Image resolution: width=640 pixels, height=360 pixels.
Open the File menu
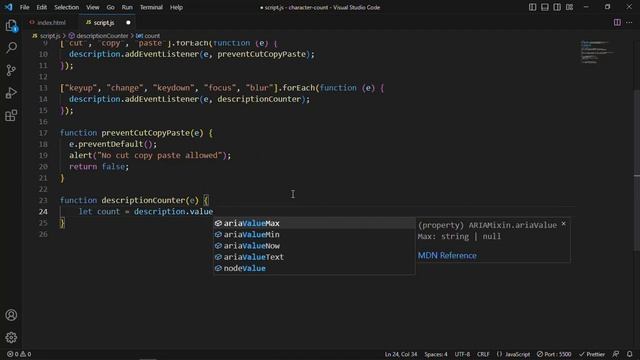(x=24, y=7)
